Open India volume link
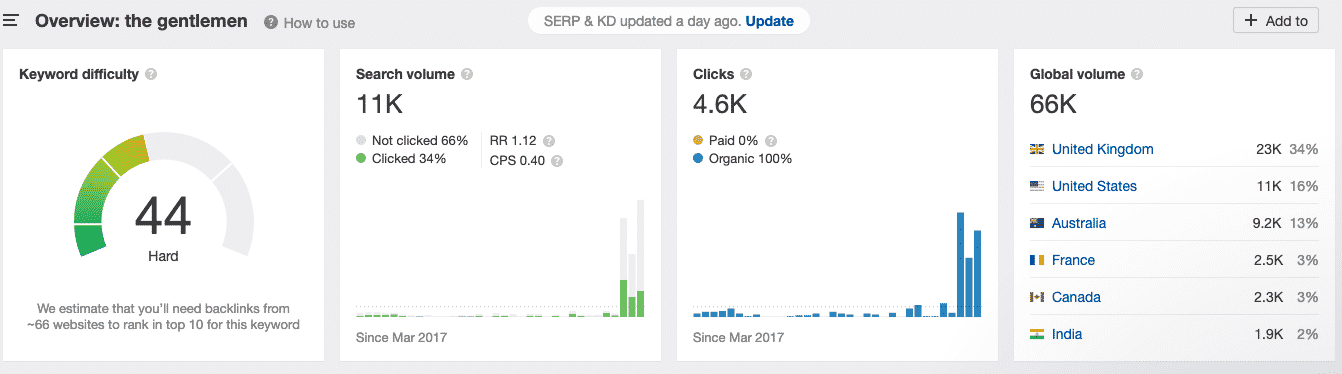 [1067, 334]
